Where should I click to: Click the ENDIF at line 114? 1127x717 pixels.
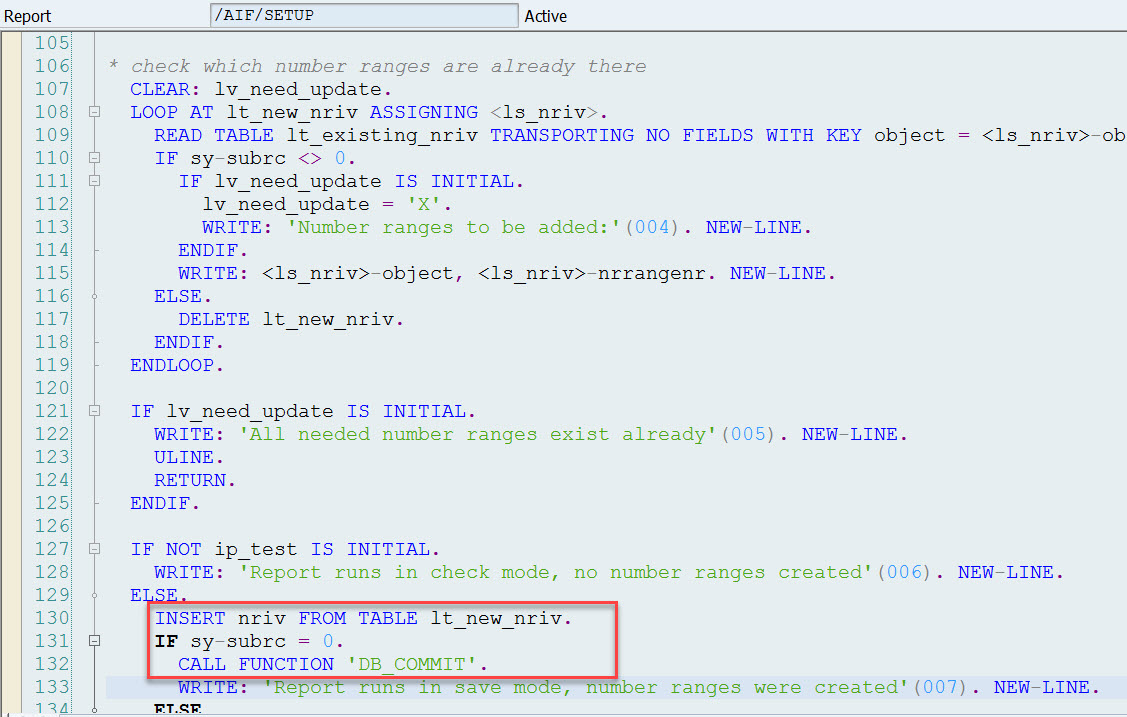[x=213, y=250]
